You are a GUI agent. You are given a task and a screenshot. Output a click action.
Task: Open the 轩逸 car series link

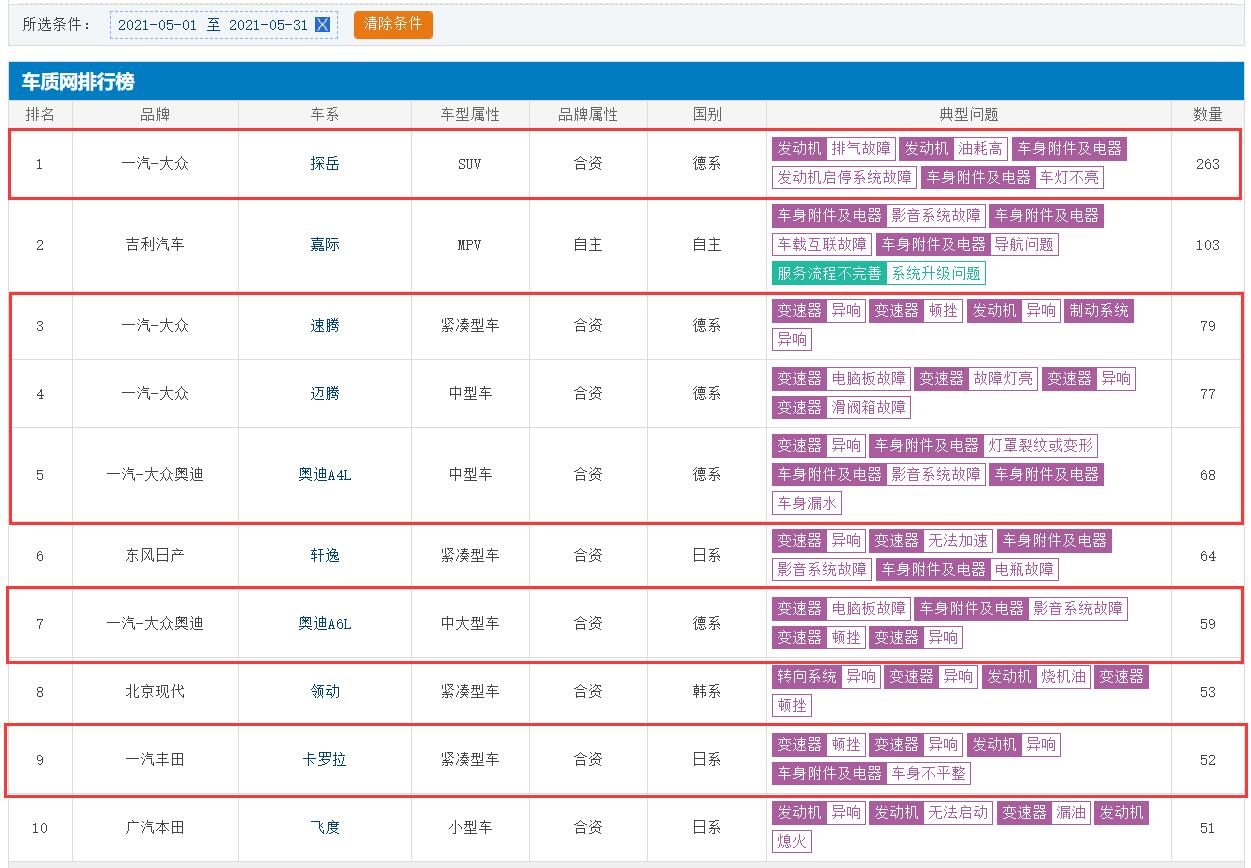coord(325,556)
